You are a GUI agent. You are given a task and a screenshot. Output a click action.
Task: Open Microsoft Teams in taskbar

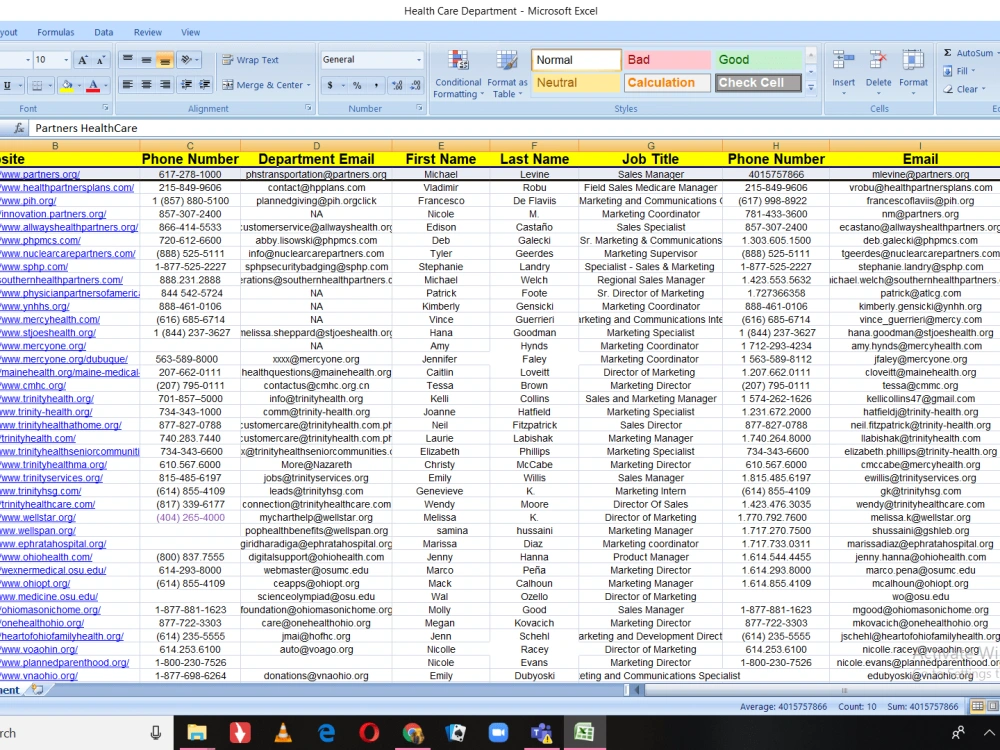[541, 733]
